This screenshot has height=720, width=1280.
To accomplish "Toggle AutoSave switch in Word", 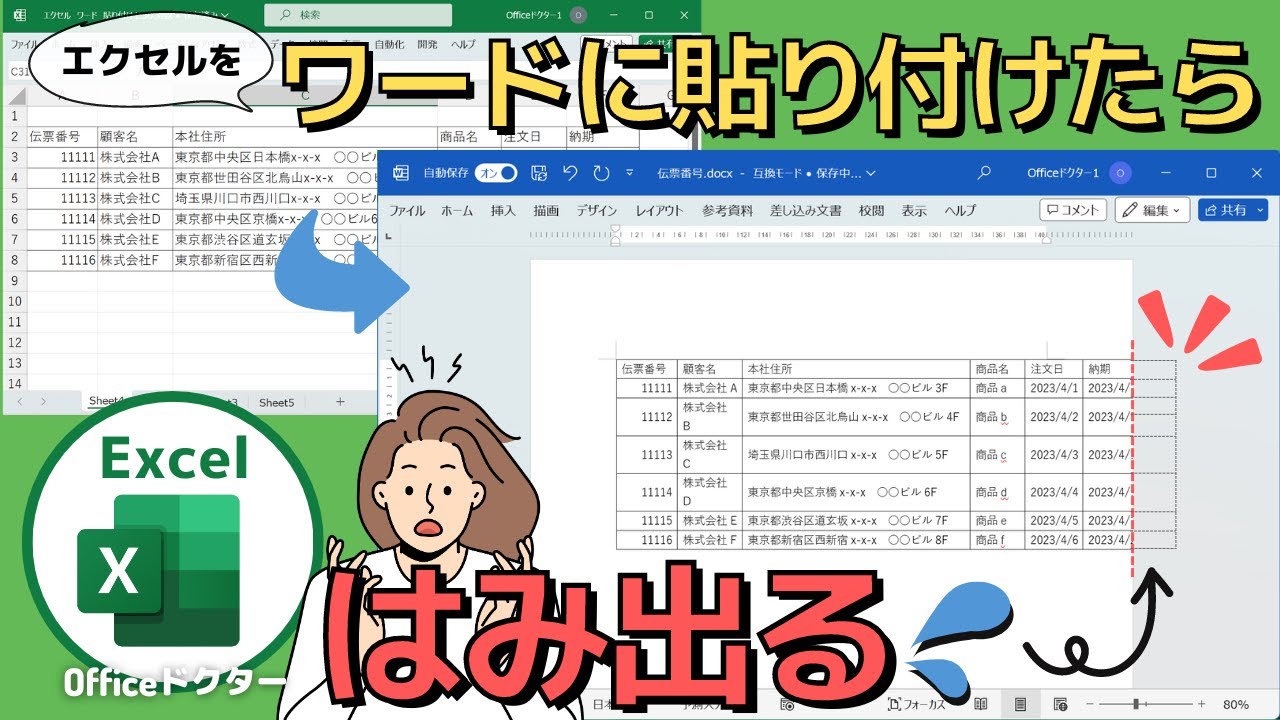I will click(x=496, y=173).
